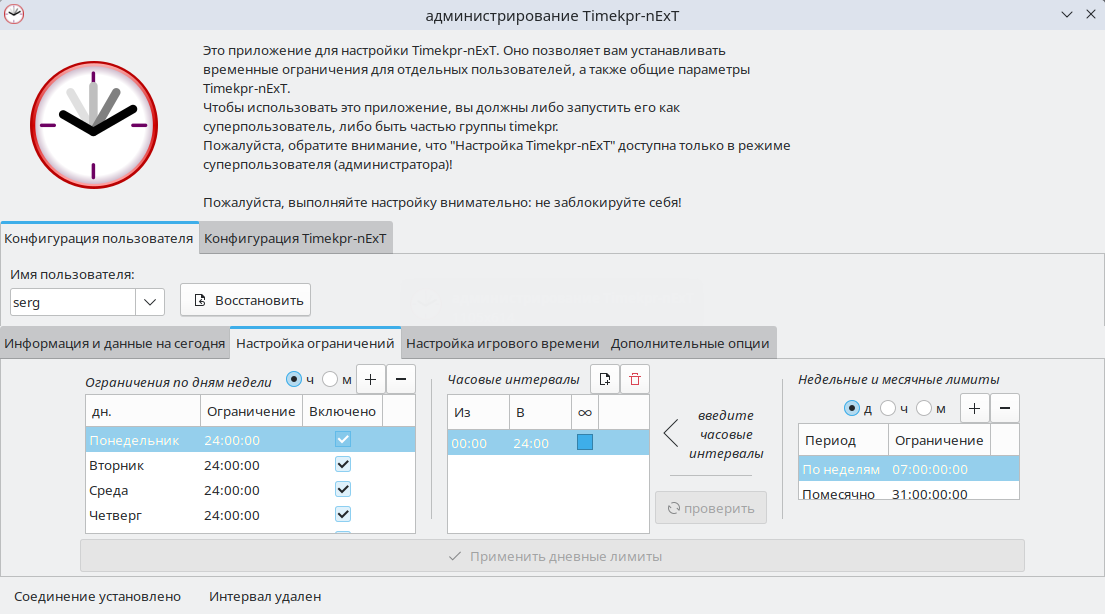This screenshot has height=614, width=1105.
Task: Open Дополнительные опции tab
Action: (690, 343)
